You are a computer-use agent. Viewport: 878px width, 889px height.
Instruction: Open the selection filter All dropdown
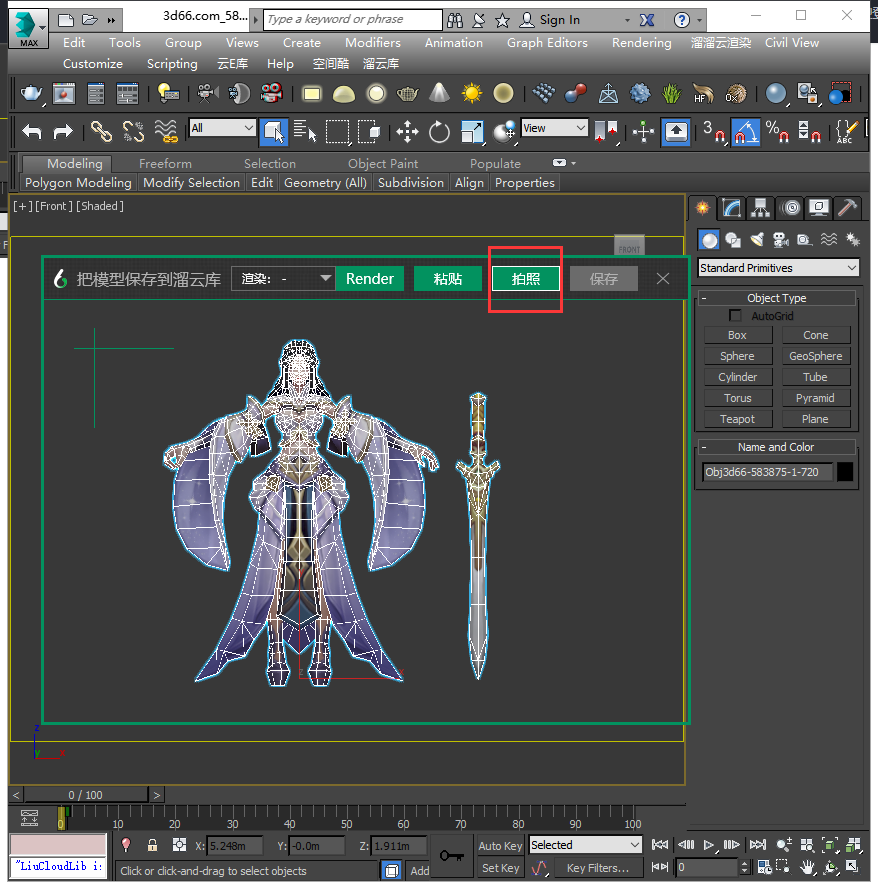click(x=222, y=128)
